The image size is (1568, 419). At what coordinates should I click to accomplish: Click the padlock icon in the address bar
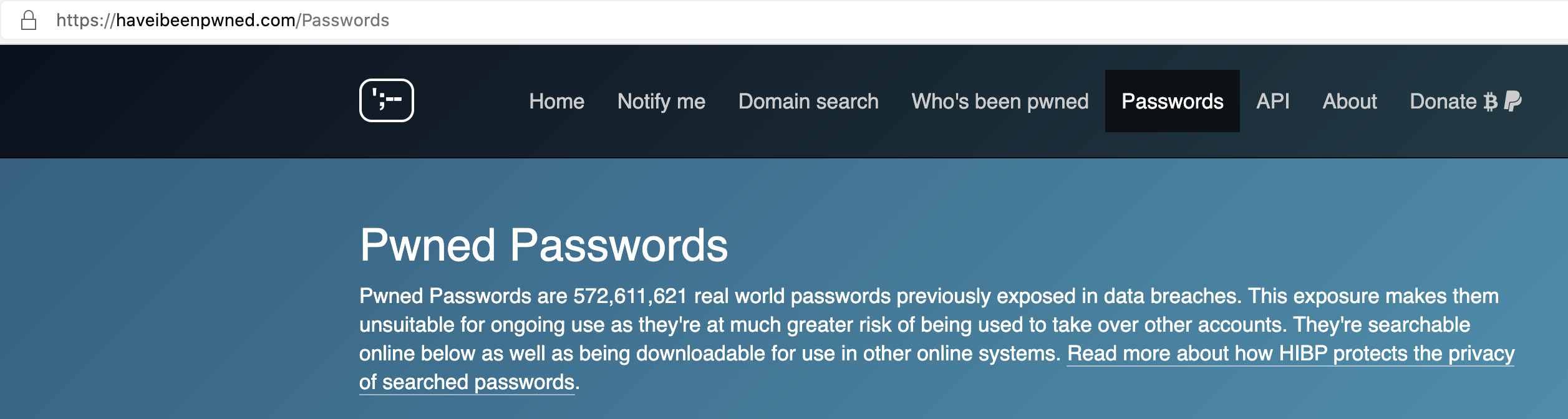pyautogui.click(x=29, y=21)
